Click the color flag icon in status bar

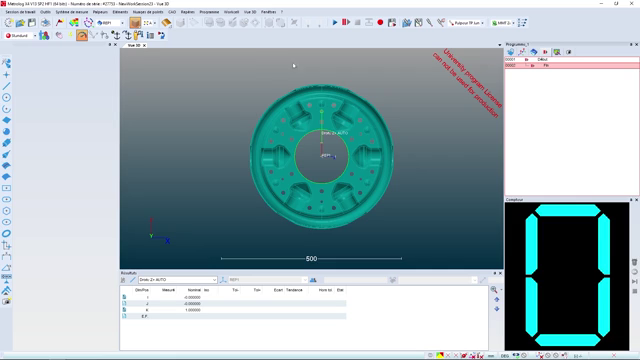tap(440, 356)
